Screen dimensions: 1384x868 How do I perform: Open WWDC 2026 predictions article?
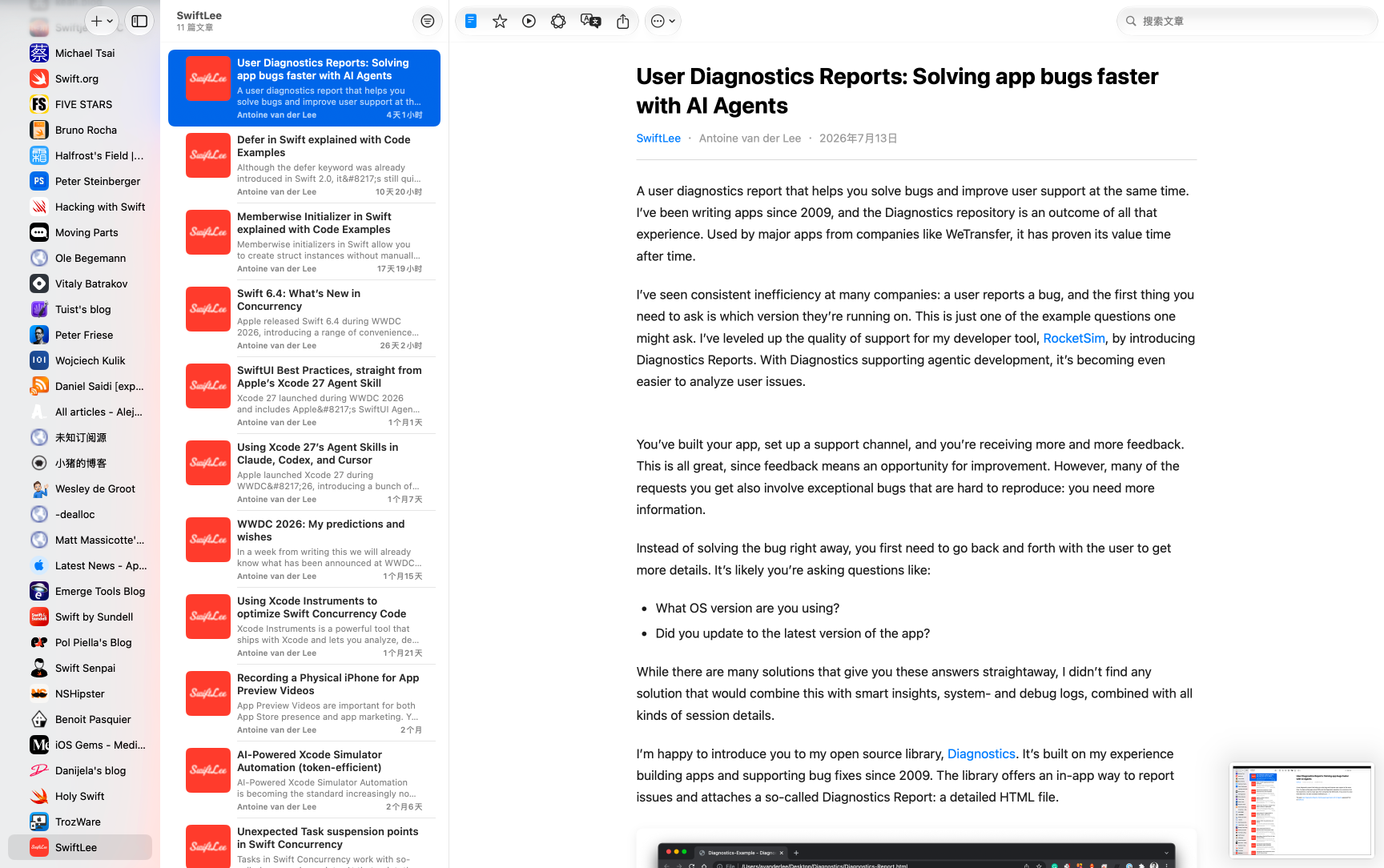click(304, 549)
